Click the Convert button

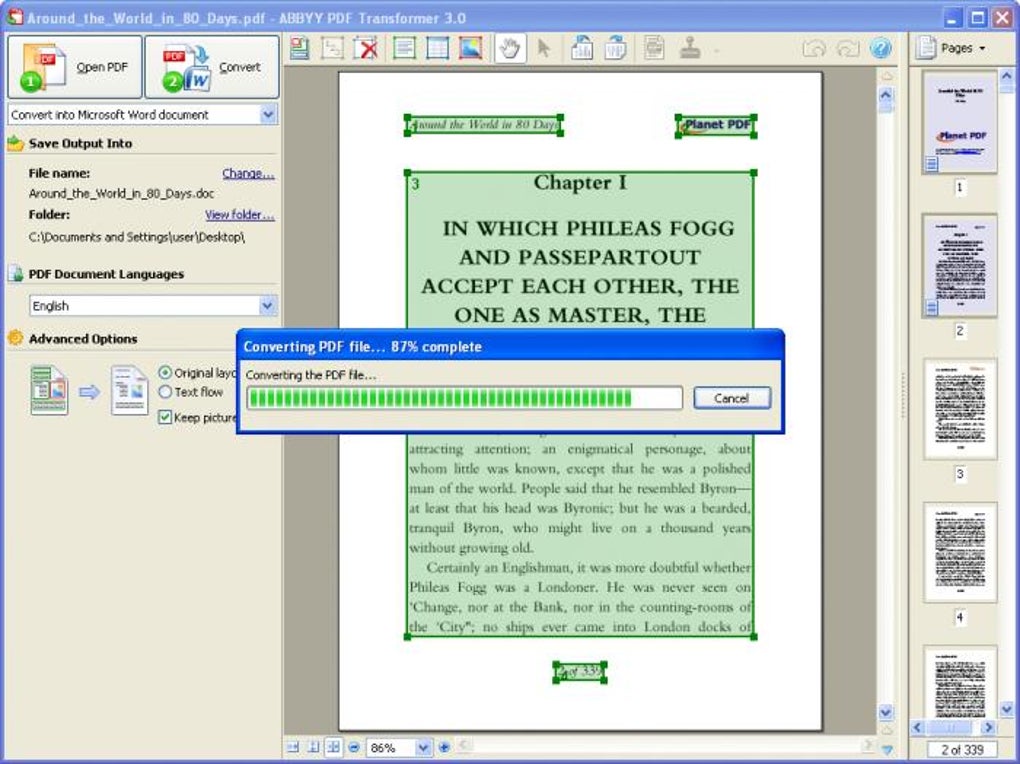point(211,67)
